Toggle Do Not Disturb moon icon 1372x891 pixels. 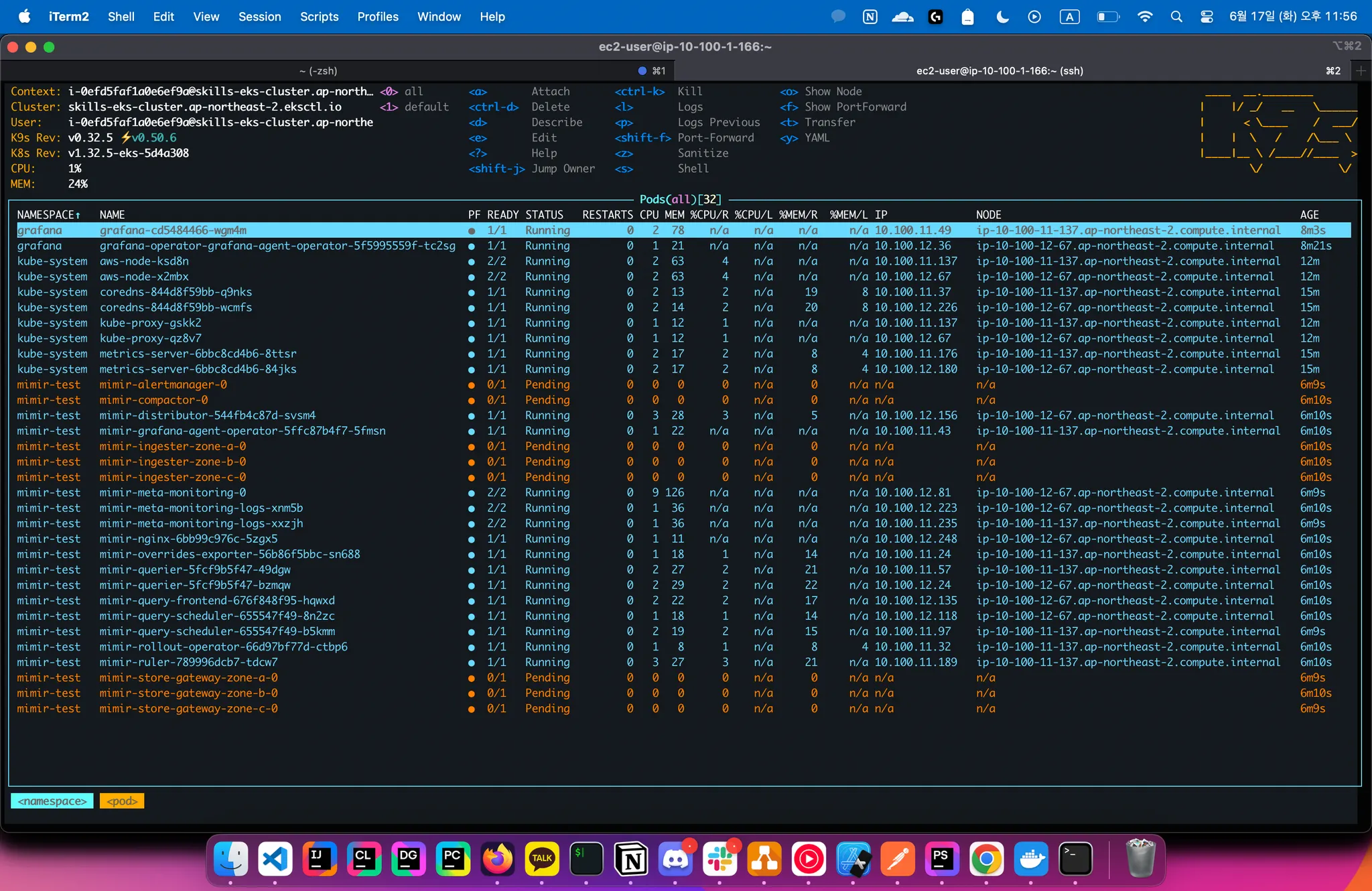1002,17
